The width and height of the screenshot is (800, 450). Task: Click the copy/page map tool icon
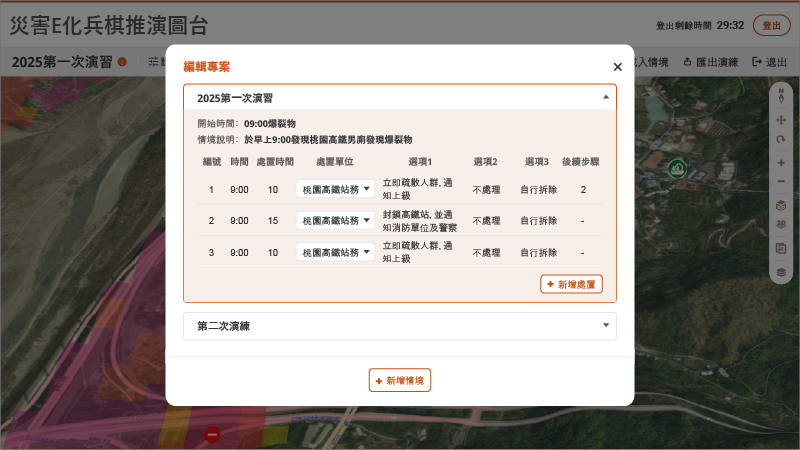[x=781, y=248]
